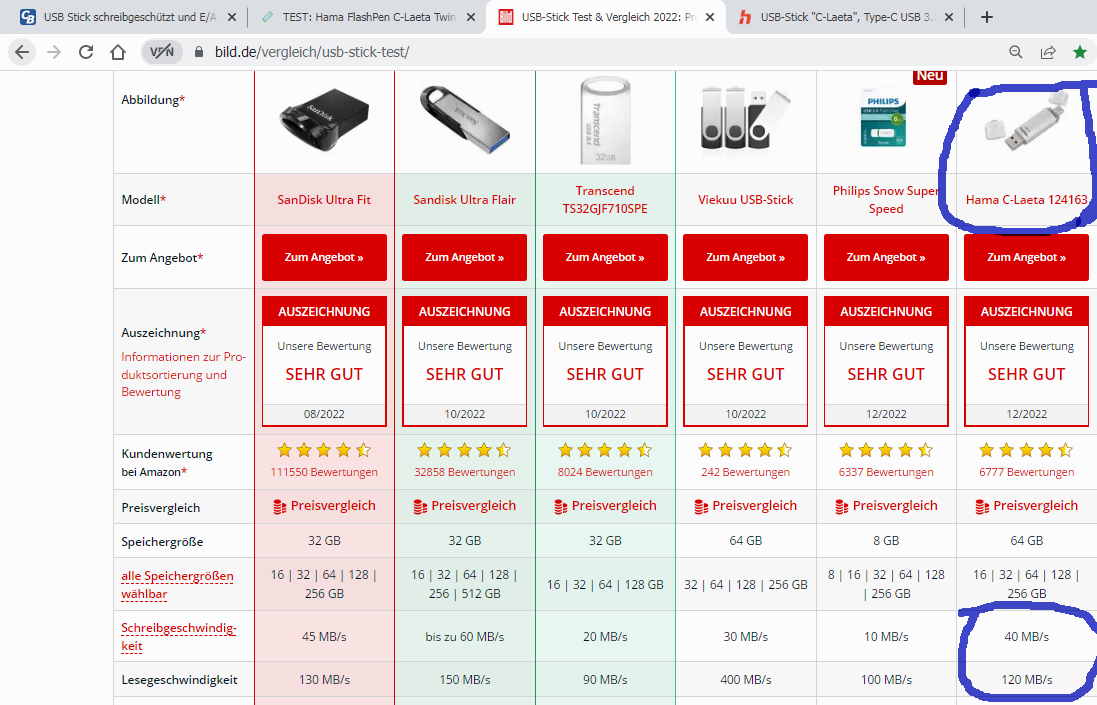Toggle the VPN badge in address bar
Screen dimensions: 1097x705
pyautogui.click(x=162, y=52)
